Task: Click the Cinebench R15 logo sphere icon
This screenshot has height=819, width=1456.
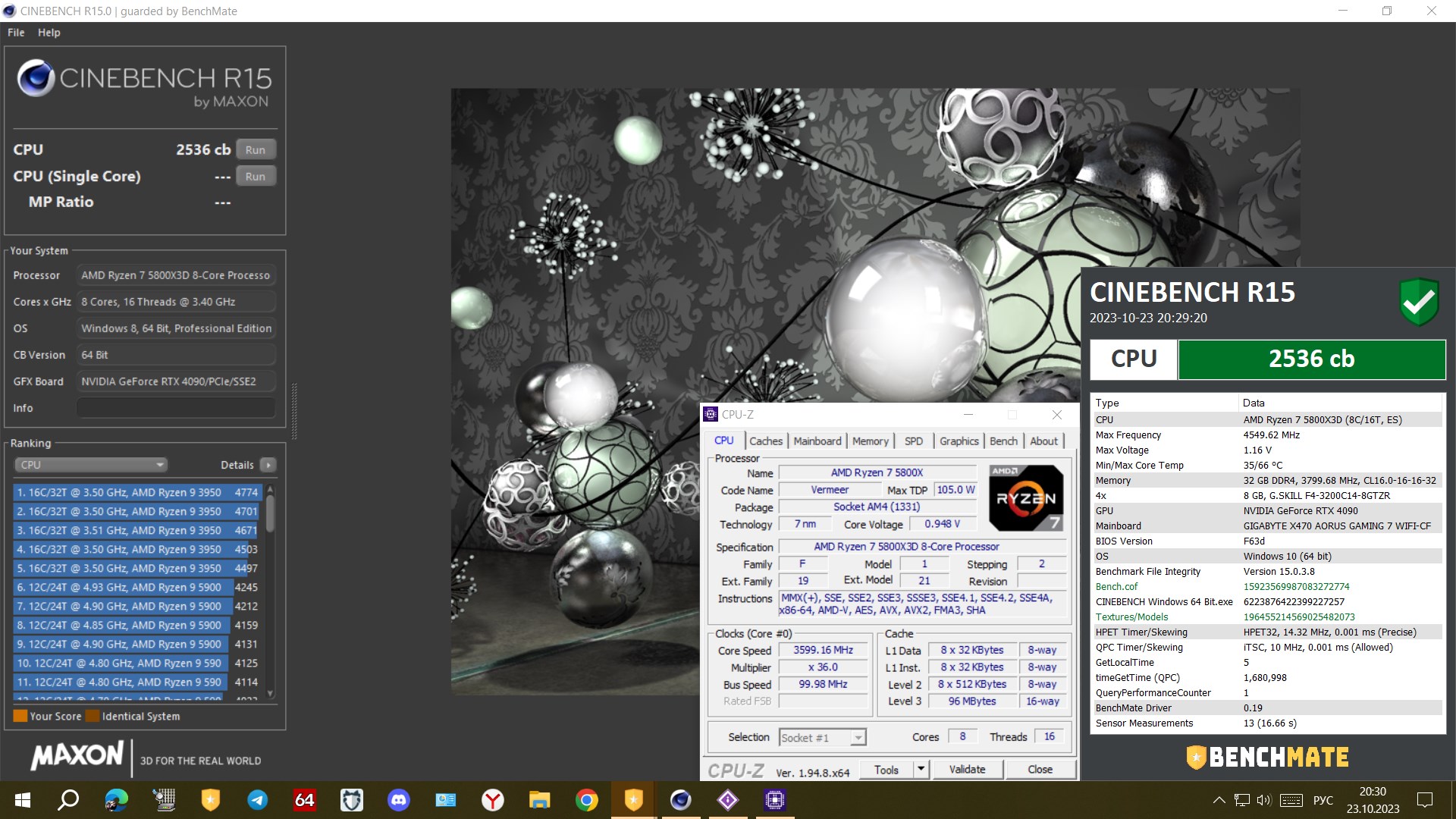Action: pos(36,77)
